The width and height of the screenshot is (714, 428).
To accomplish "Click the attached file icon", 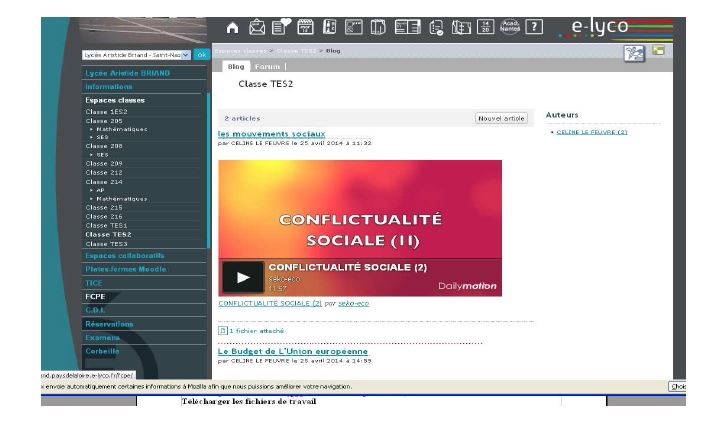I will tap(223, 329).
